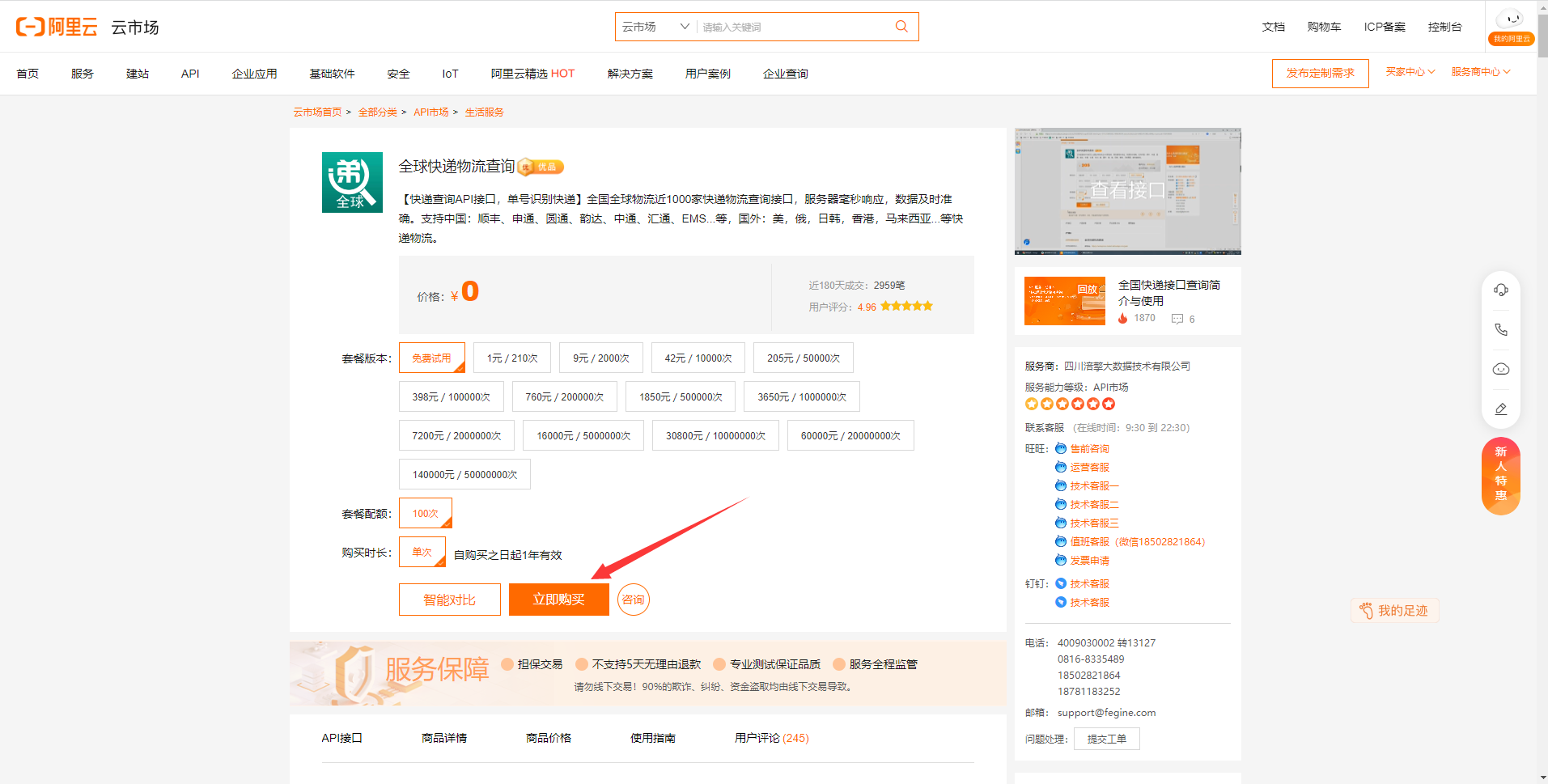
Task: Click the comment count icon under video
Action: coord(1177,319)
